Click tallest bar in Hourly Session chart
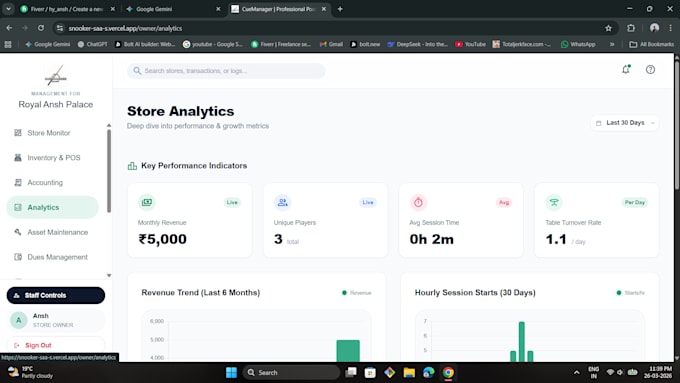This screenshot has height=383, width=680. pyautogui.click(x=521, y=341)
